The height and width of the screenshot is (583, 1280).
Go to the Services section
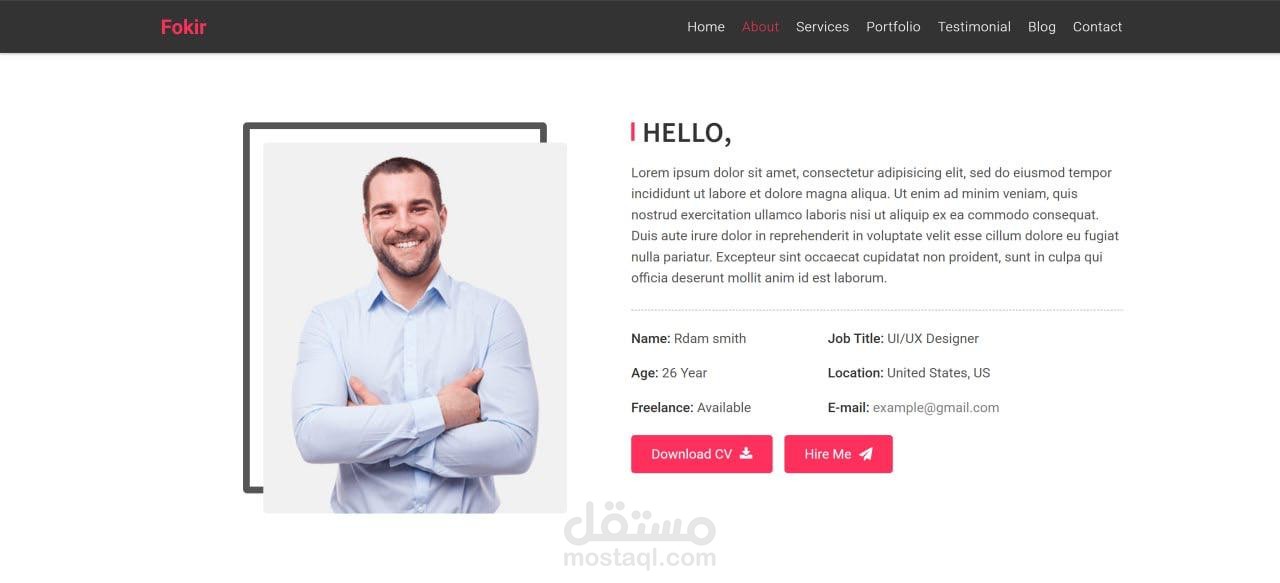[822, 27]
